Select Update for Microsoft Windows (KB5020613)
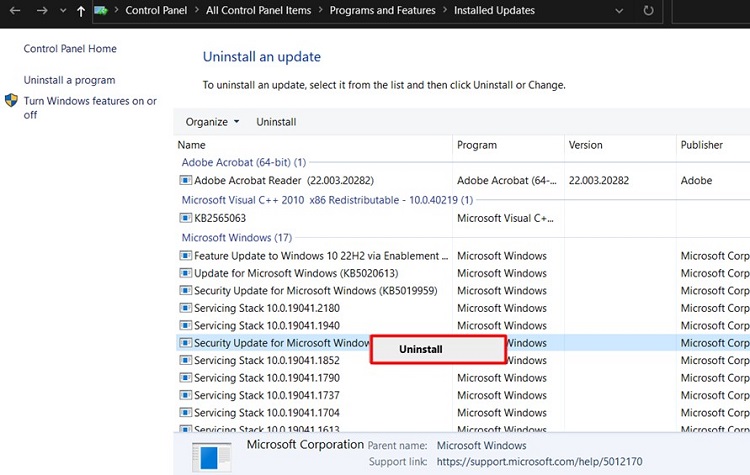 point(296,273)
